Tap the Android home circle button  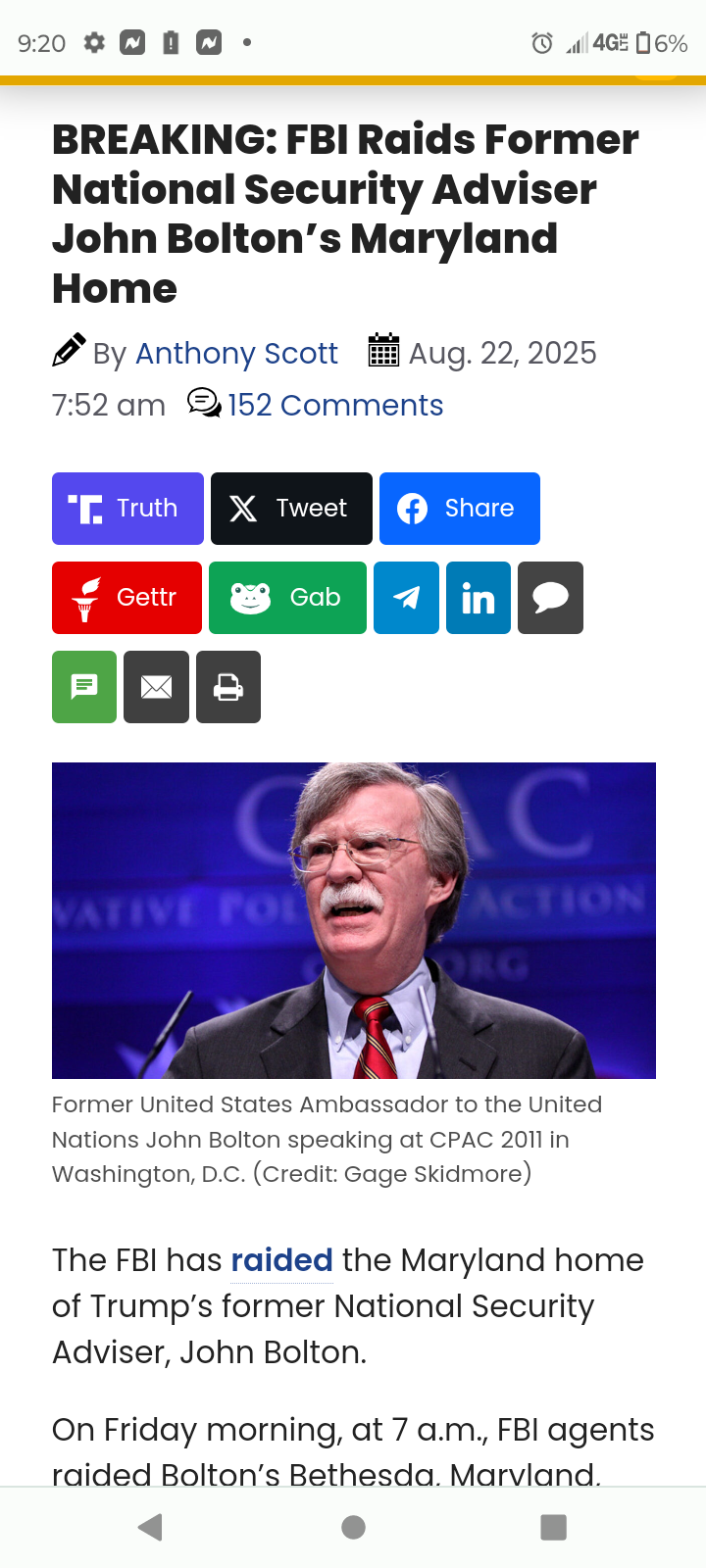(354, 1527)
